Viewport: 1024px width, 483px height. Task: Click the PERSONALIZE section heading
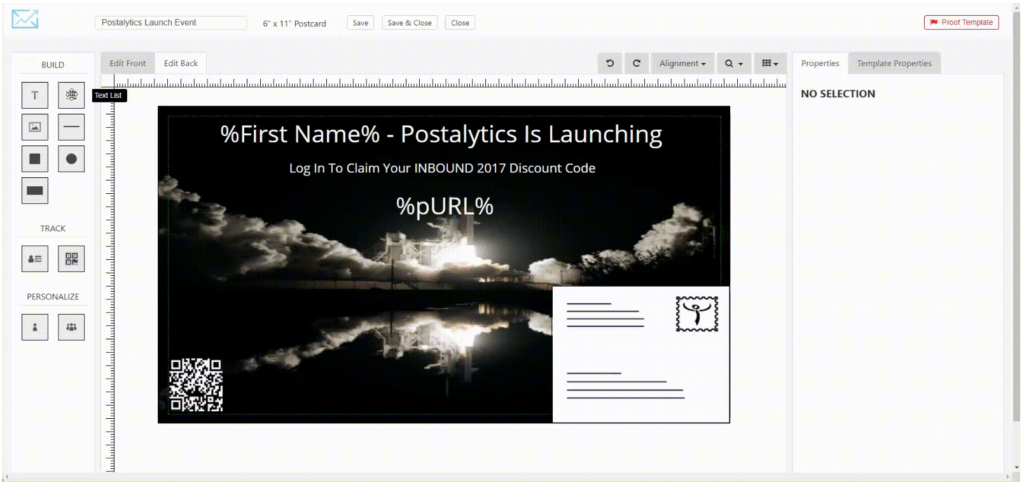point(53,297)
